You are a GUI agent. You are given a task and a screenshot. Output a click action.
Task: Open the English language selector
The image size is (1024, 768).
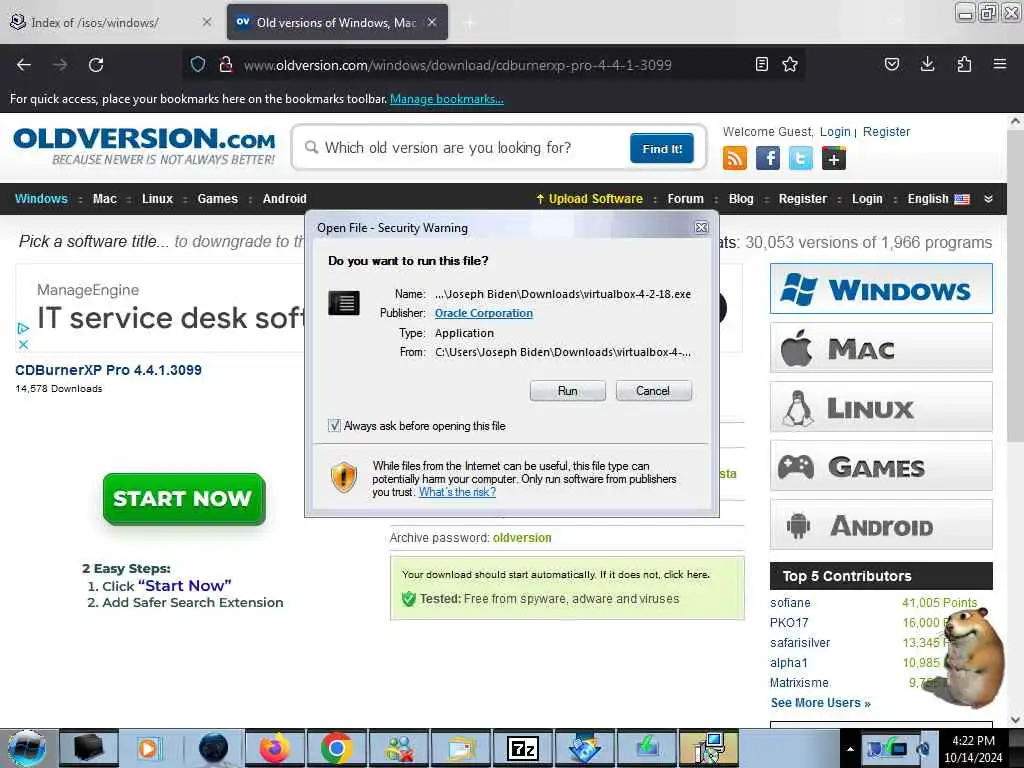pyautogui.click(x=938, y=199)
